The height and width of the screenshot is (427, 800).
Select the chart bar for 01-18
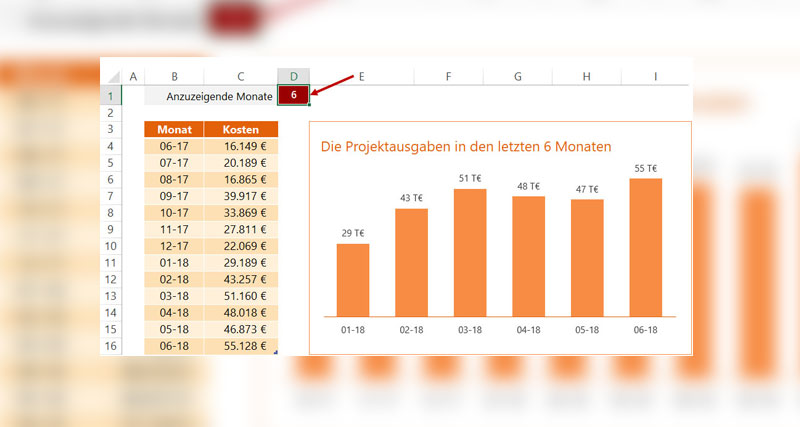(x=353, y=280)
